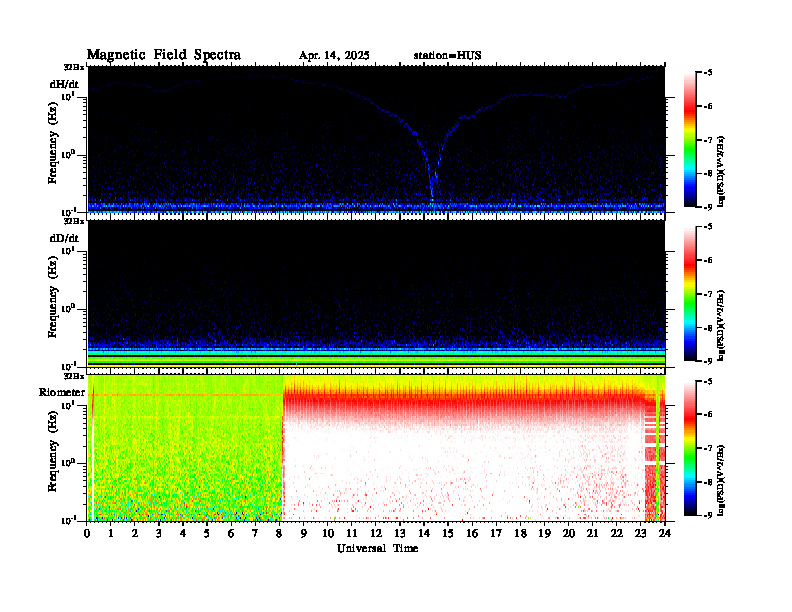Click the color bar beside the Riometer panel
Screen dimensions: 792x612
coord(690,448)
